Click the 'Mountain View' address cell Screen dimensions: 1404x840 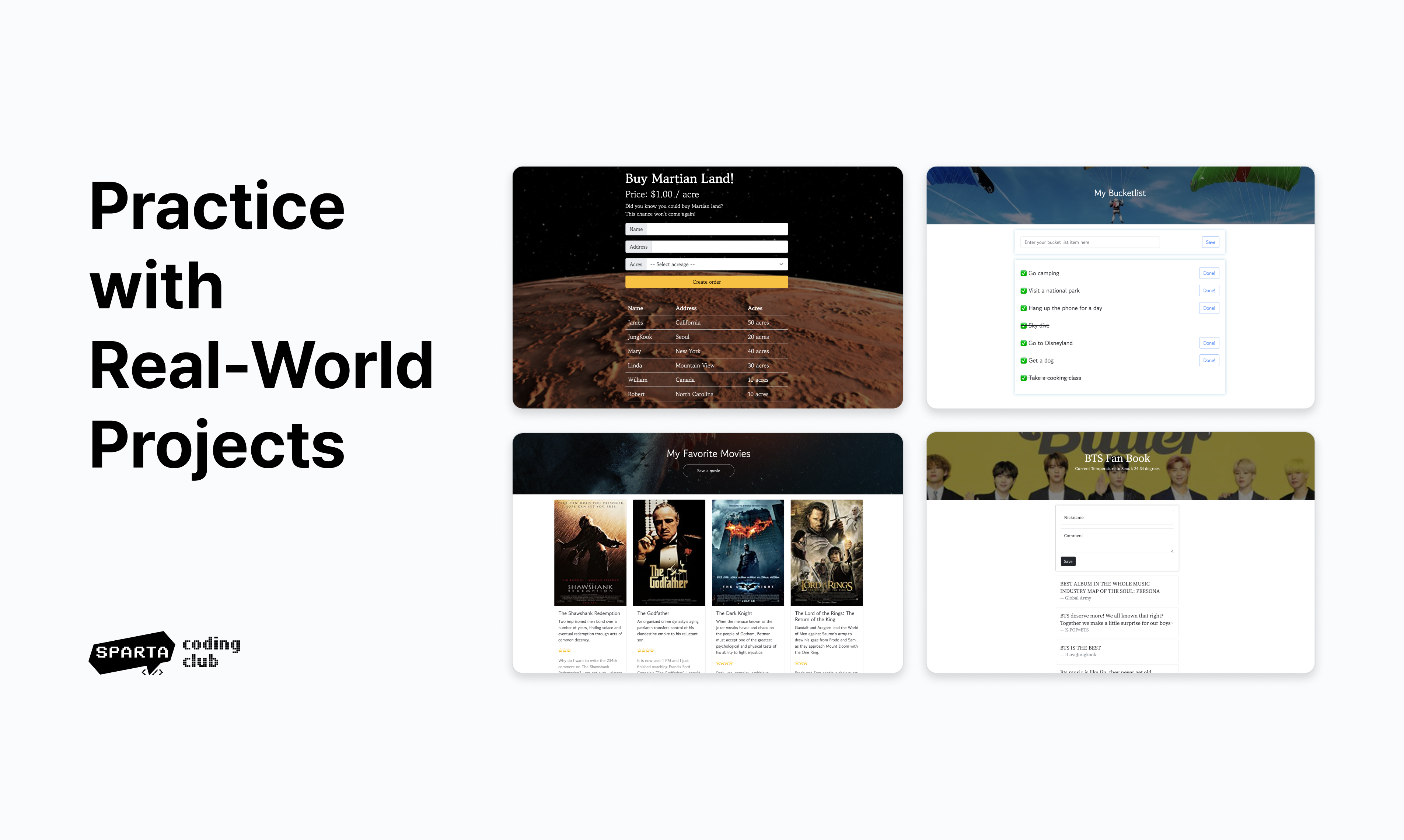(x=695, y=366)
